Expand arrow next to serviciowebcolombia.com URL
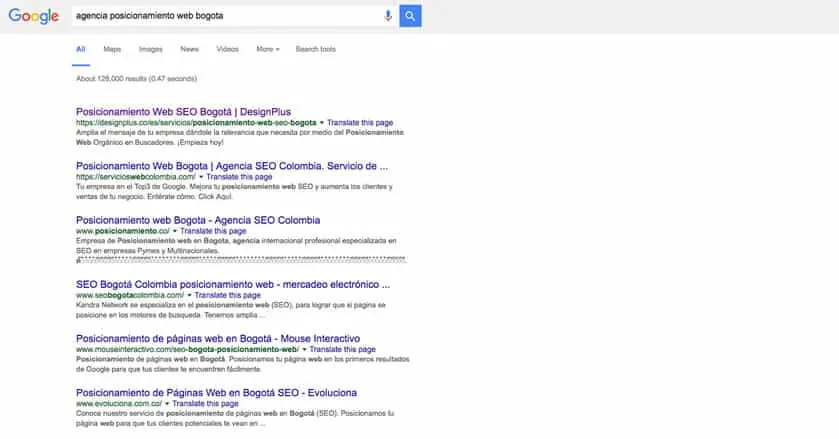839x439 pixels. coord(201,177)
